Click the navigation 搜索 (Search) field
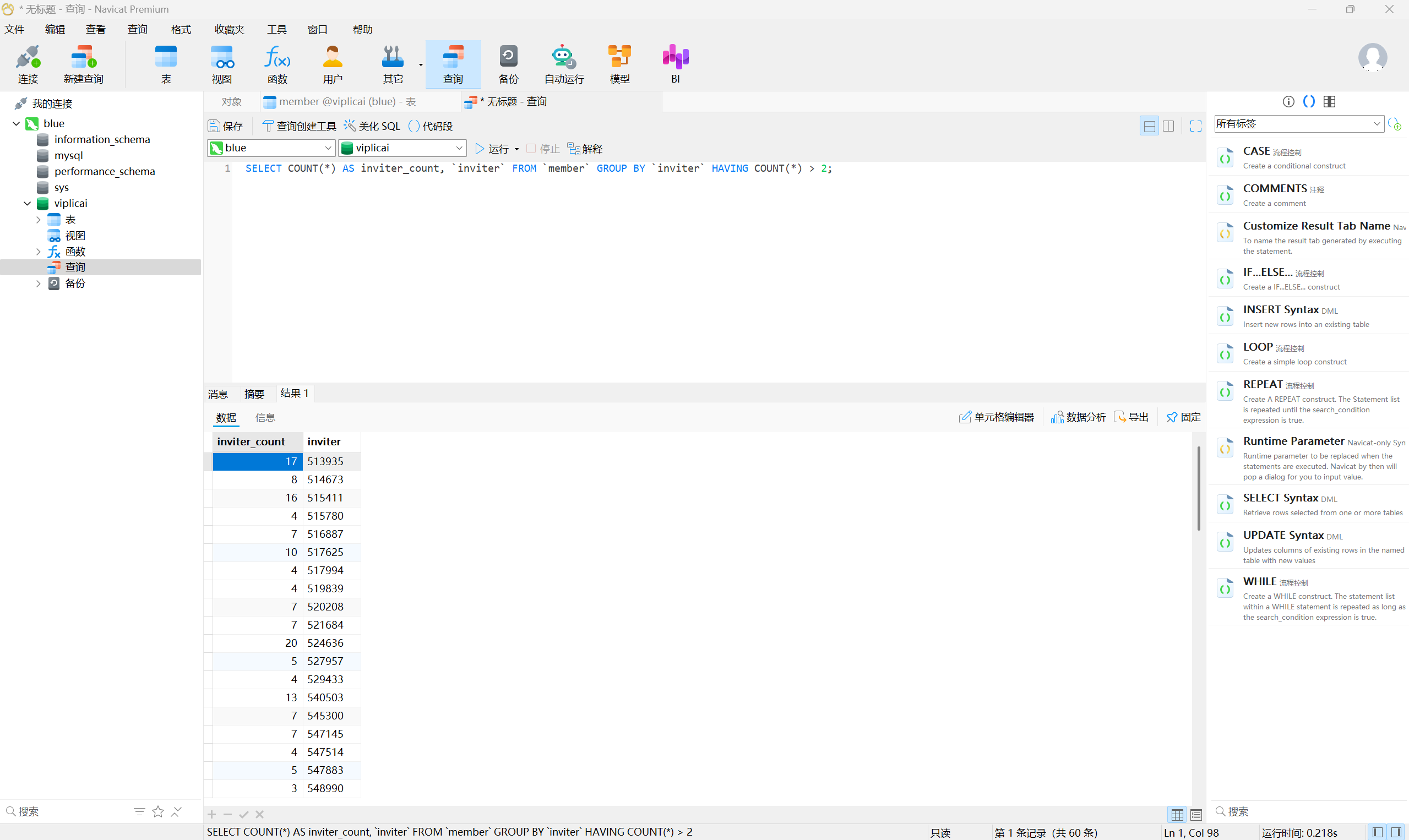This screenshot has height=840, width=1409. [x=67, y=812]
